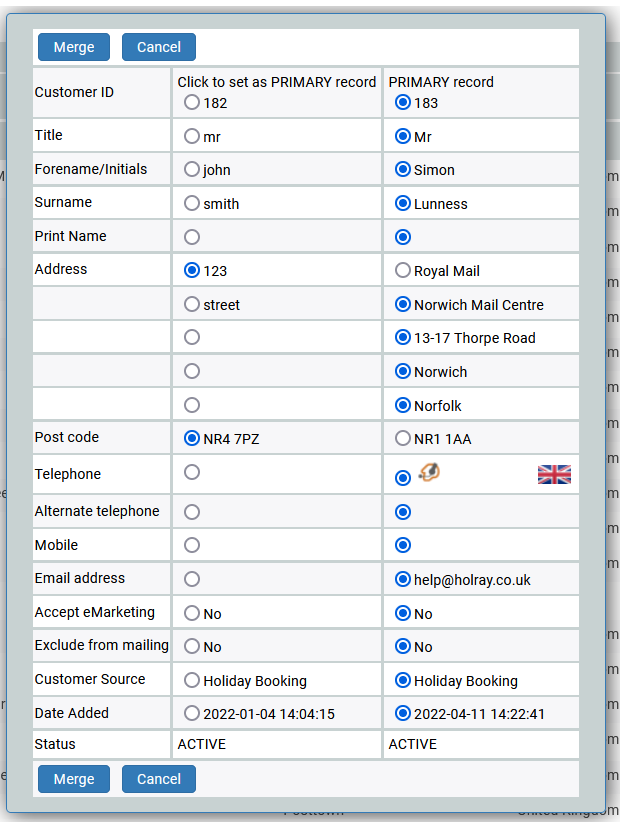620x822 pixels.
Task: Click the bottom Merge button
Action: coord(74,779)
